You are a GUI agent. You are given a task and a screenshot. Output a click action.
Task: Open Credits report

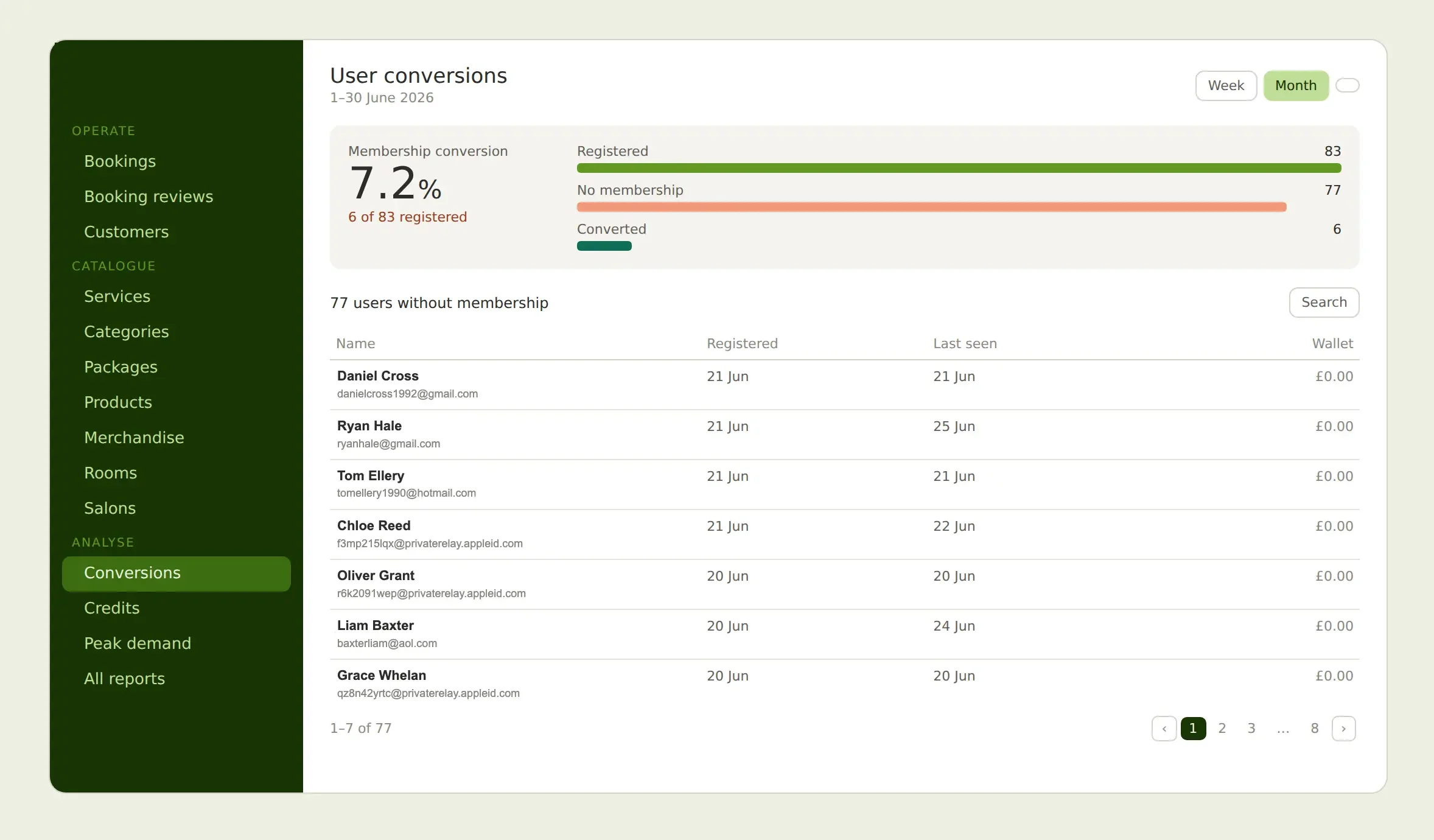tap(177, 608)
